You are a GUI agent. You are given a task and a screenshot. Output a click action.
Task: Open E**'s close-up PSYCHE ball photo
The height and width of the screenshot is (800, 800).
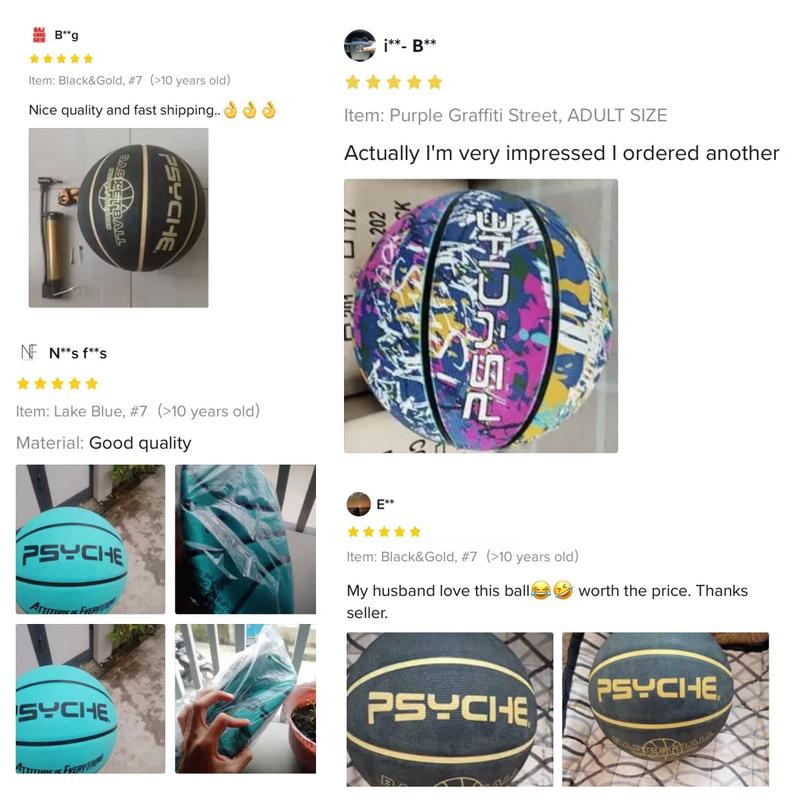tap(449, 709)
